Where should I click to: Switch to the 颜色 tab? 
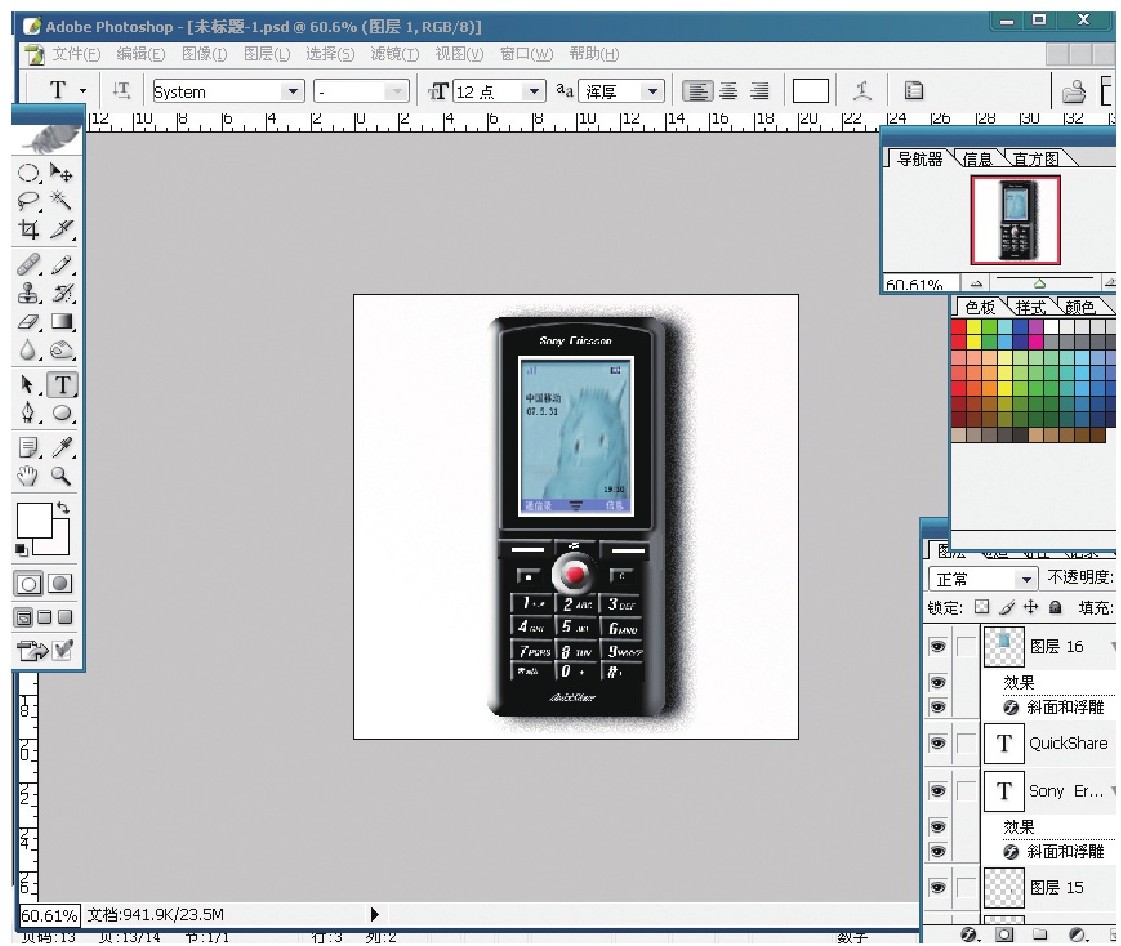[x=1079, y=307]
